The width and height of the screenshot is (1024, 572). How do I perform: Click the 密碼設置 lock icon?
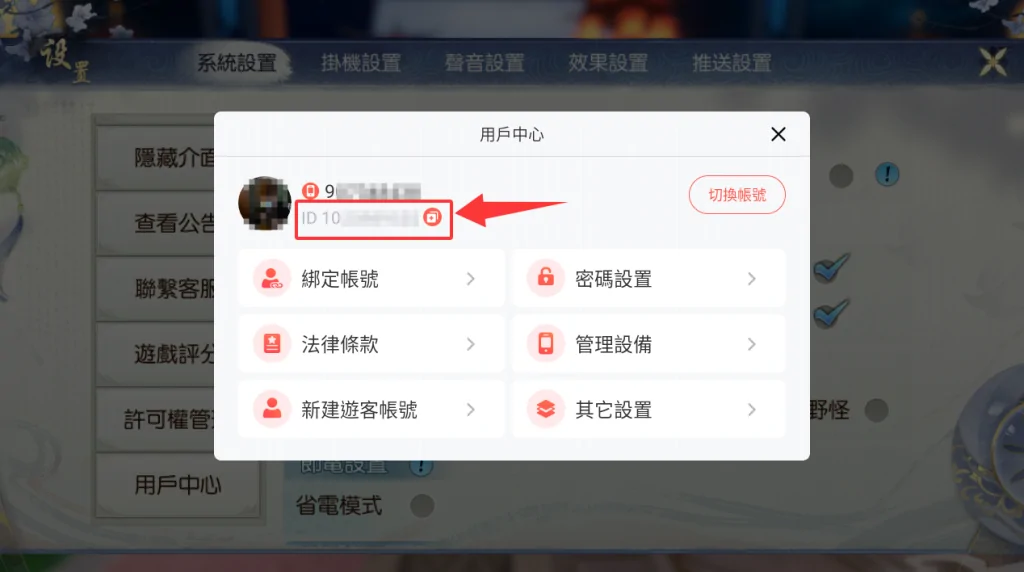pos(545,279)
